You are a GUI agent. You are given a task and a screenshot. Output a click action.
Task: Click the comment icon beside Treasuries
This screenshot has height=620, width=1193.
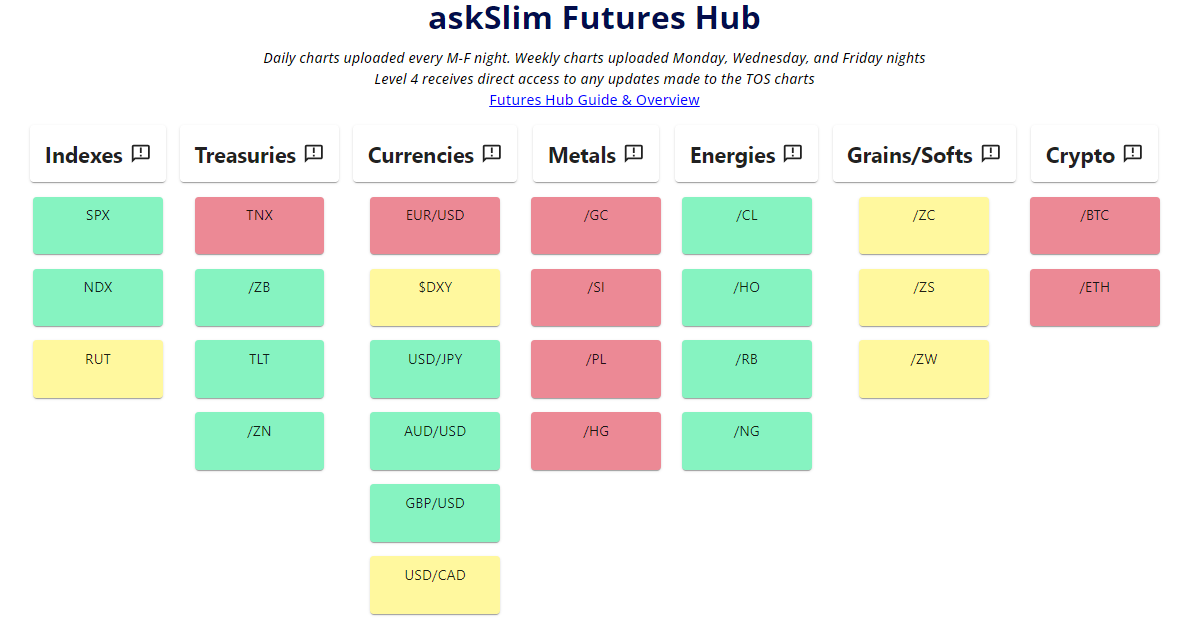[315, 153]
